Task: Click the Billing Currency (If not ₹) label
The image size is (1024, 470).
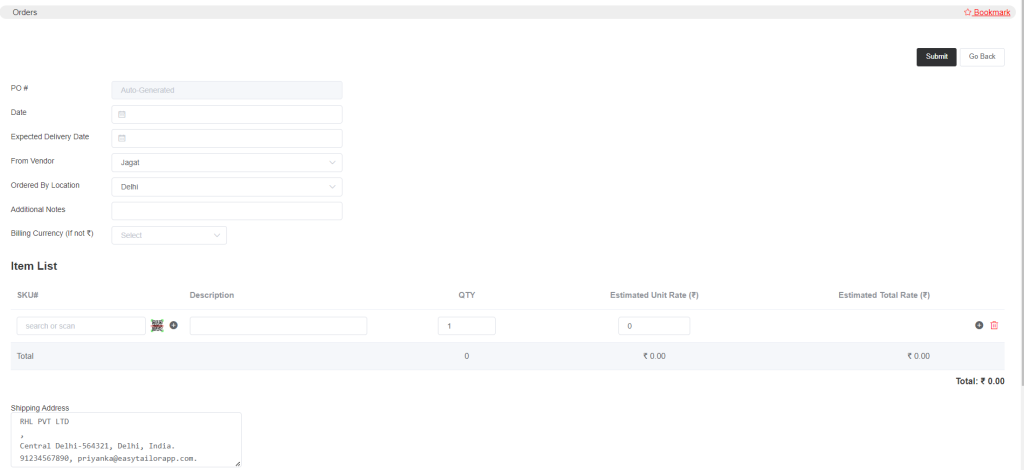Action: (x=52, y=233)
